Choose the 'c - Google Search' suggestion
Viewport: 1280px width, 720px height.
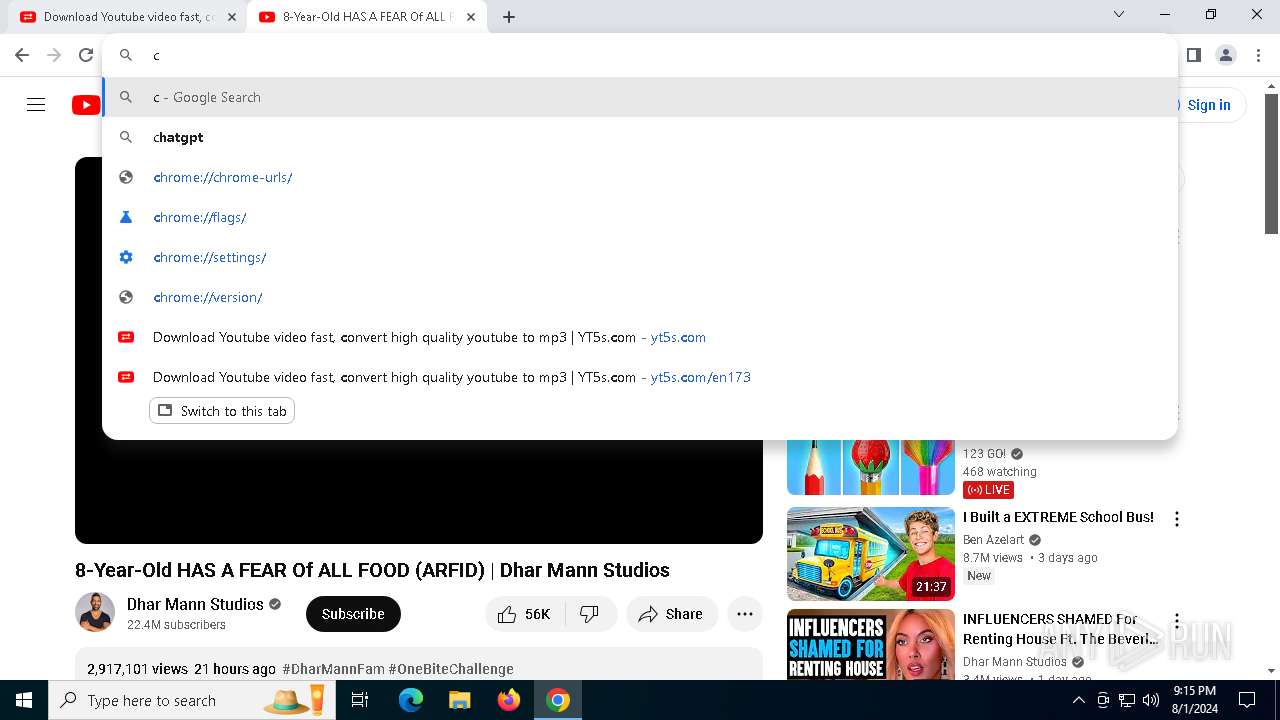click(640, 97)
